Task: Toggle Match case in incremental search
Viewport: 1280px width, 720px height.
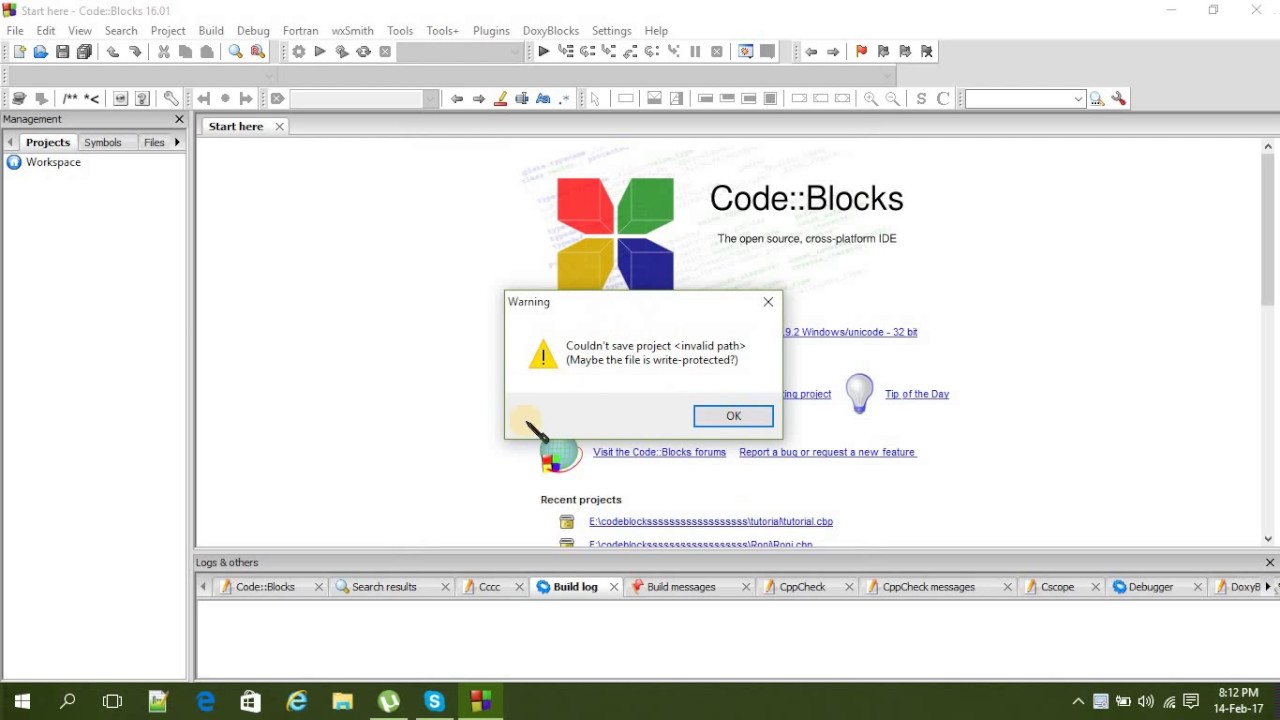Action: [544, 99]
